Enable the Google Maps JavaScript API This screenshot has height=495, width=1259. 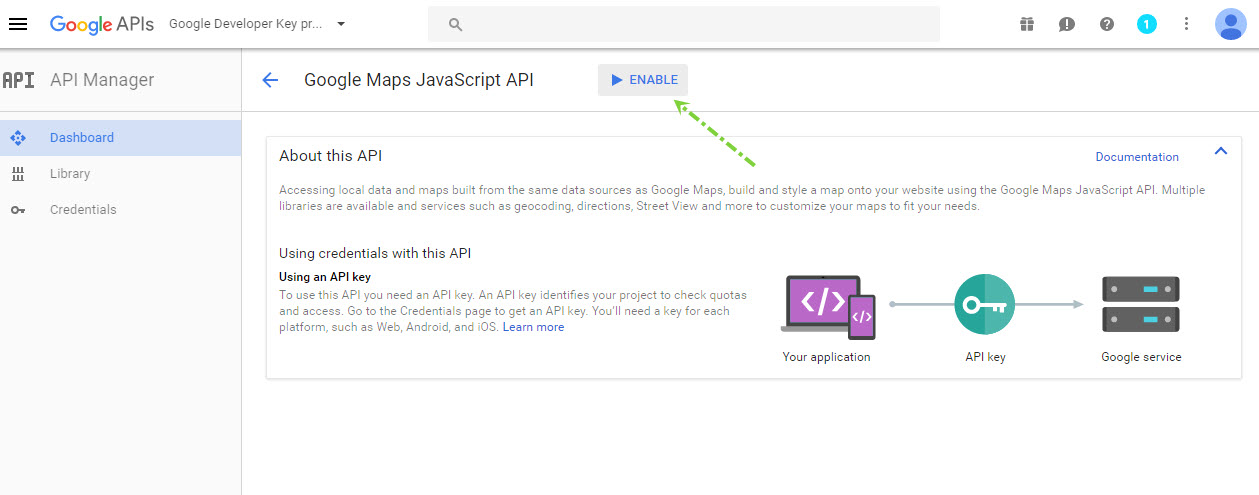tap(643, 80)
